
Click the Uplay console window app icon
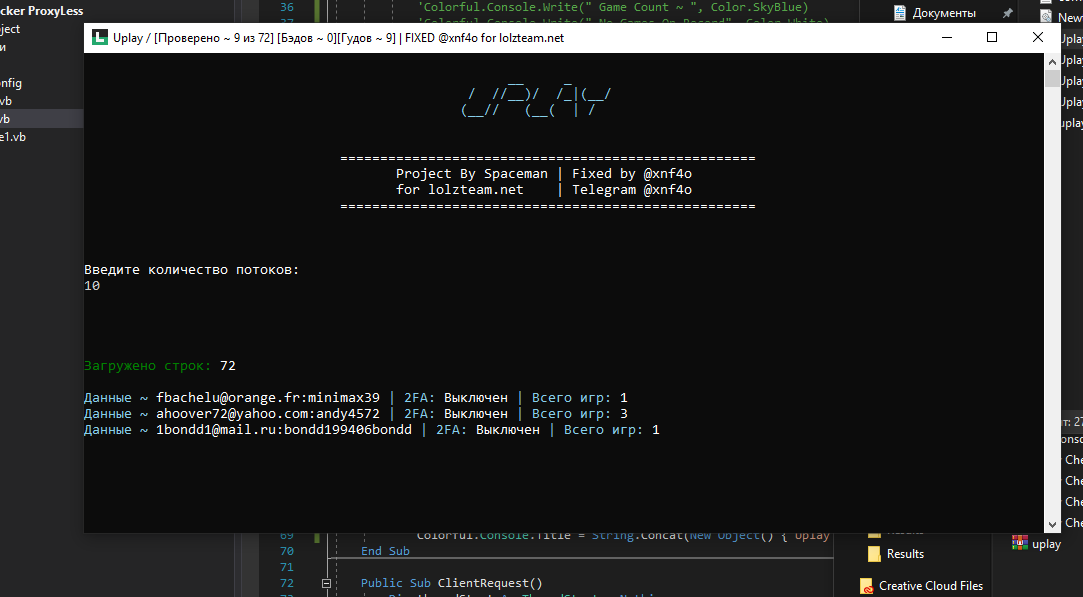pyautogui.click(x=99, y=38)
